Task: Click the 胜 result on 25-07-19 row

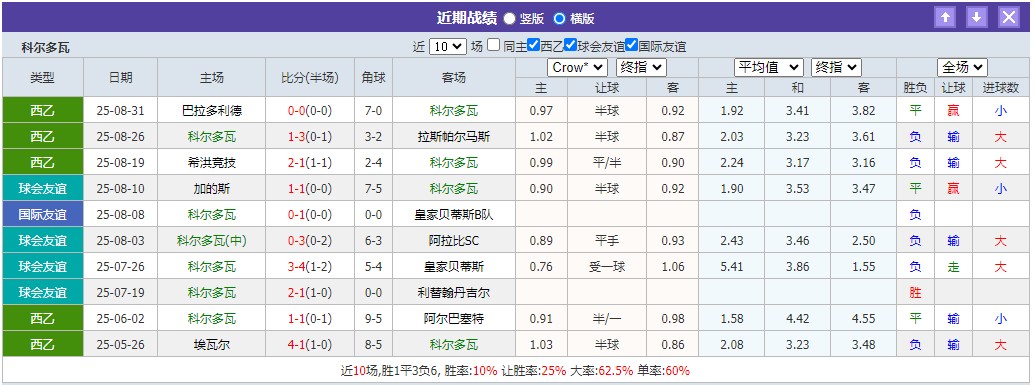Action: point(915,293)
